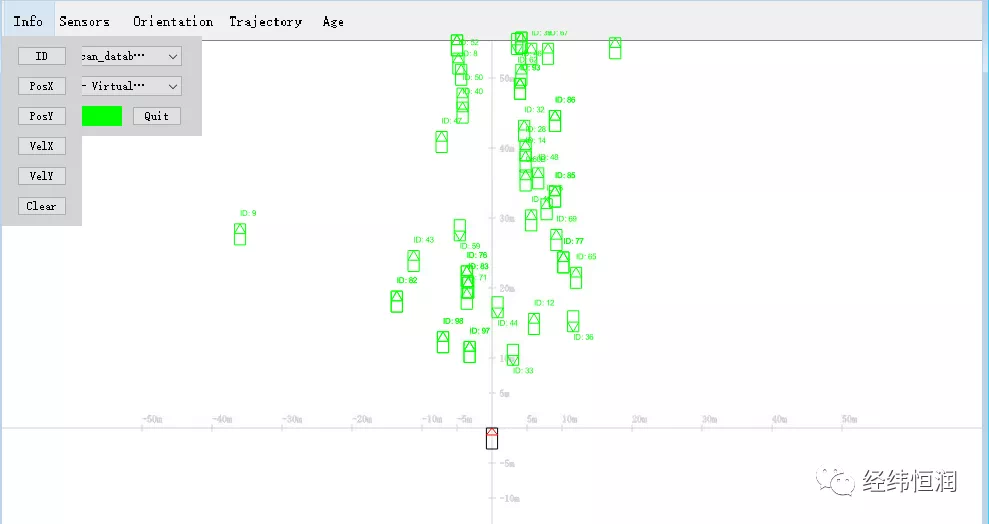This screenshot has width=989, height=524.
Task: Select object box labeled ID: 82
Action: [x=396, y=301]
